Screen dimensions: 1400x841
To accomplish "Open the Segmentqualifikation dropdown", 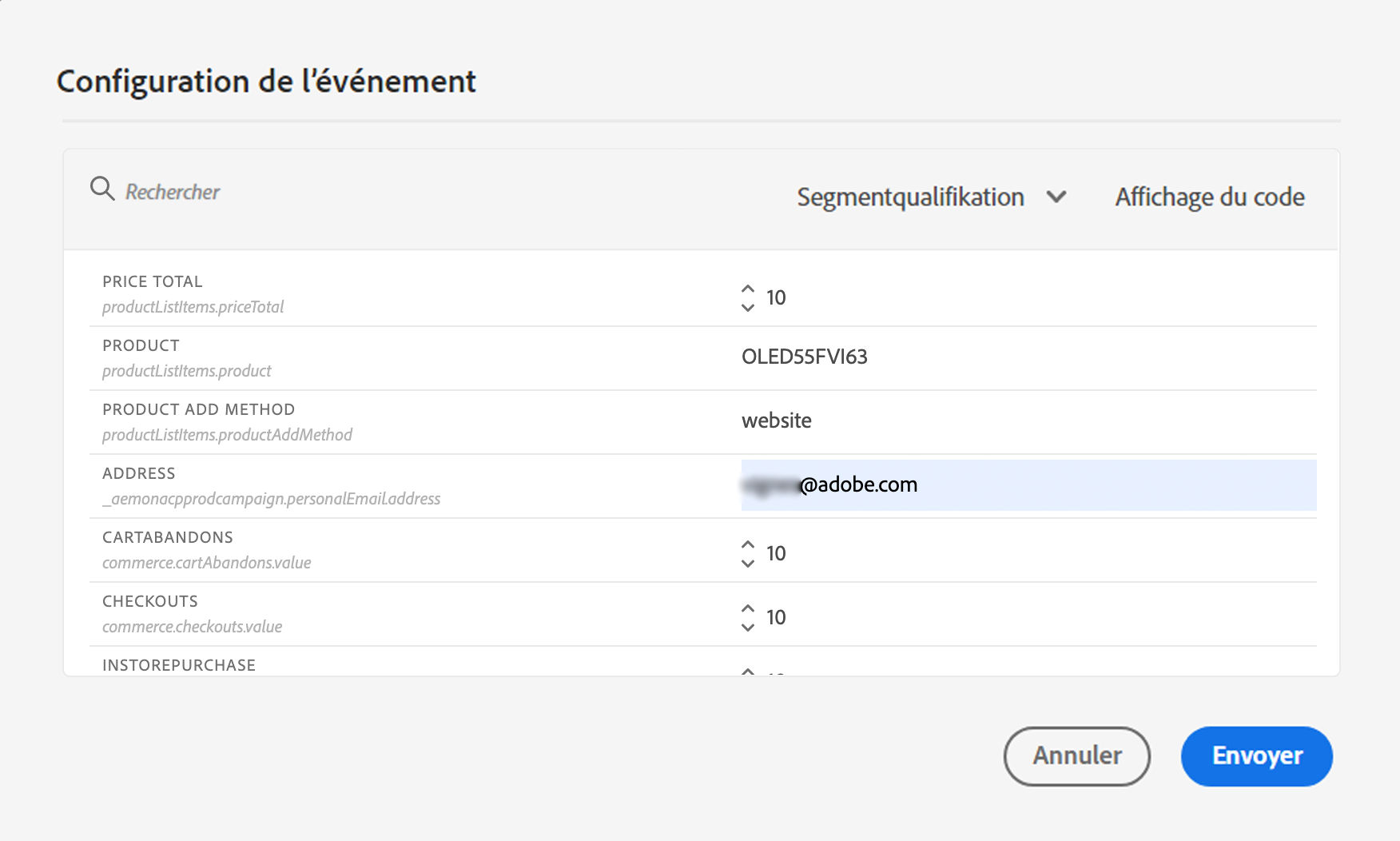I will 910,197.
